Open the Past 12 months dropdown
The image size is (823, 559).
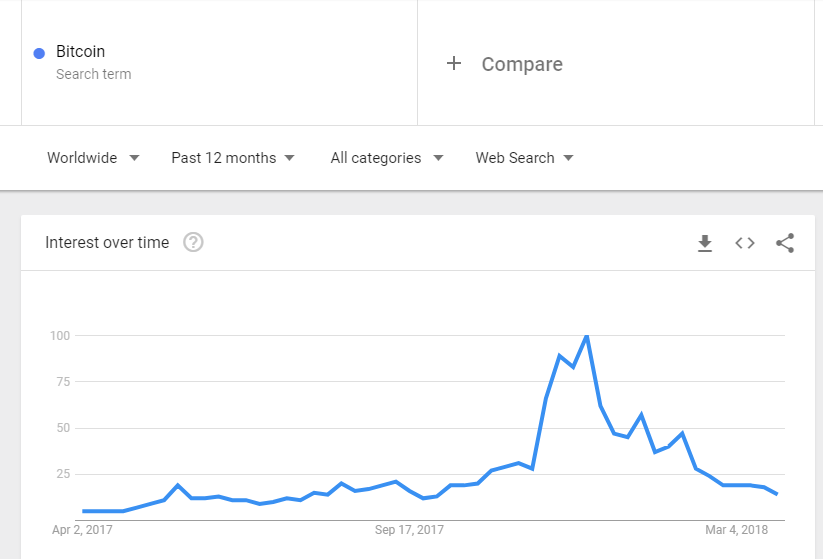(233, 158)
